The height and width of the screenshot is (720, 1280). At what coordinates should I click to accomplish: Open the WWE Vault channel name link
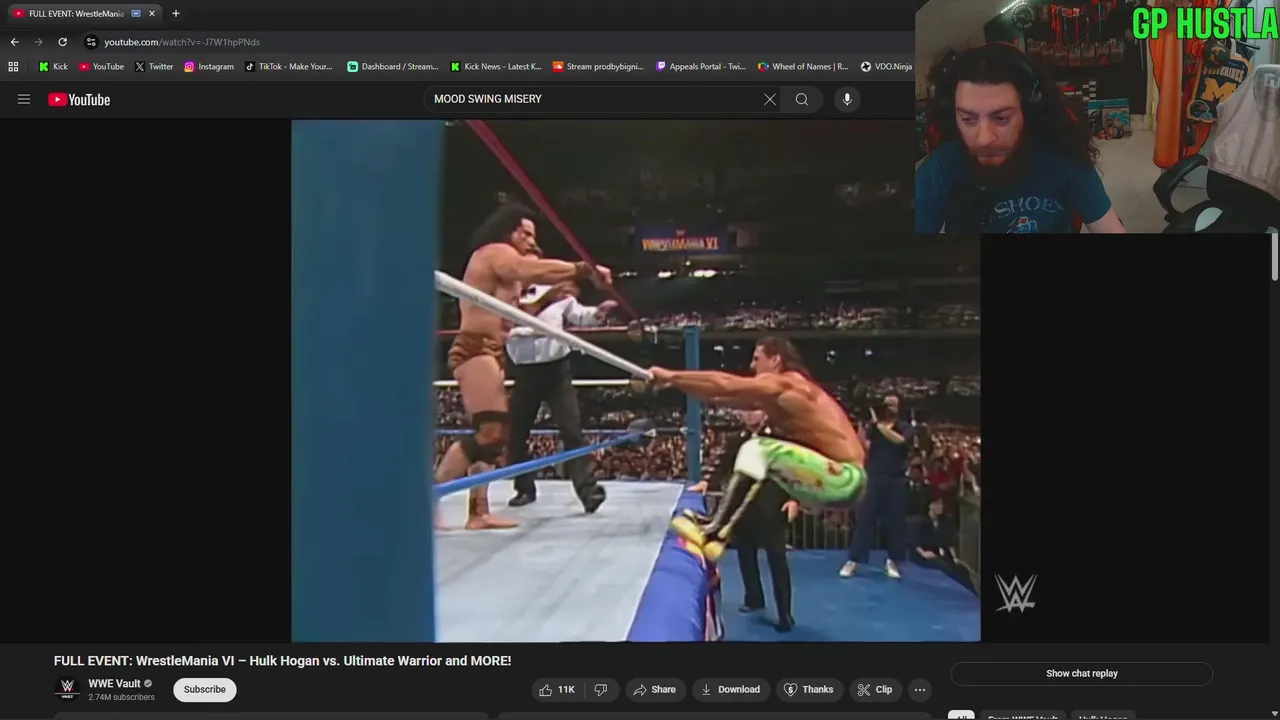pyautogui.click(x=114, y=684)
